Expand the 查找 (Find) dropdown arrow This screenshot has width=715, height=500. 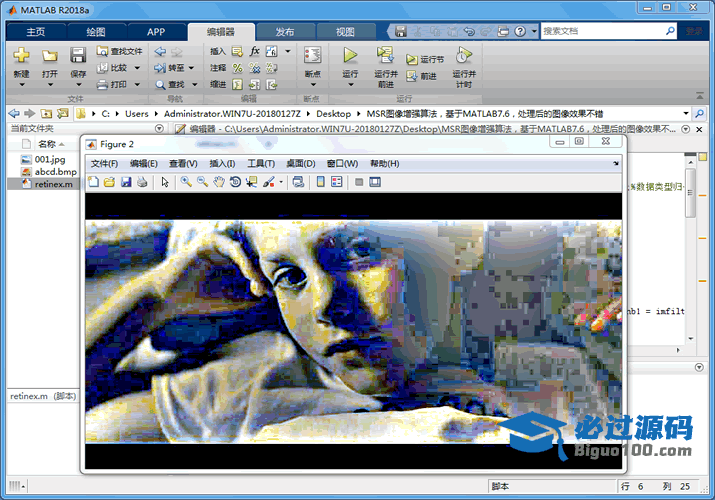pos(195,84)
